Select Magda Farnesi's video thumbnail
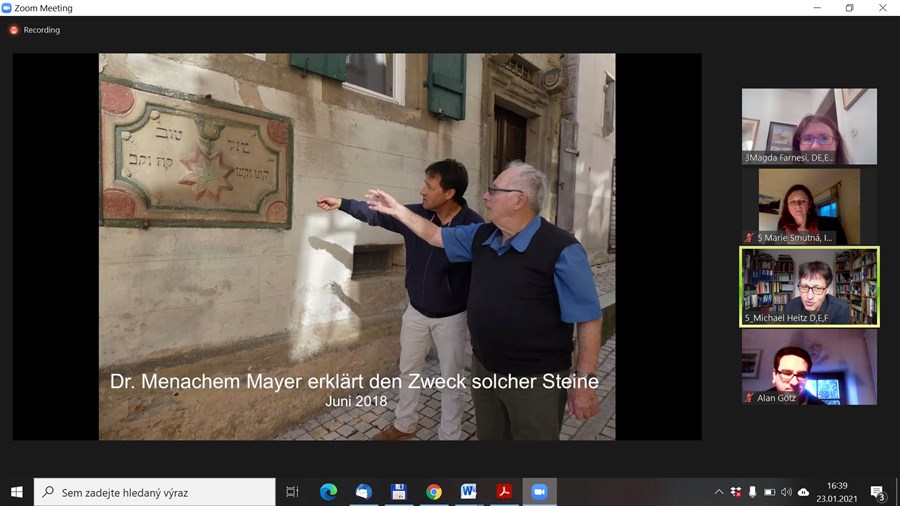 pyautogui.click(x=809, y=126)
